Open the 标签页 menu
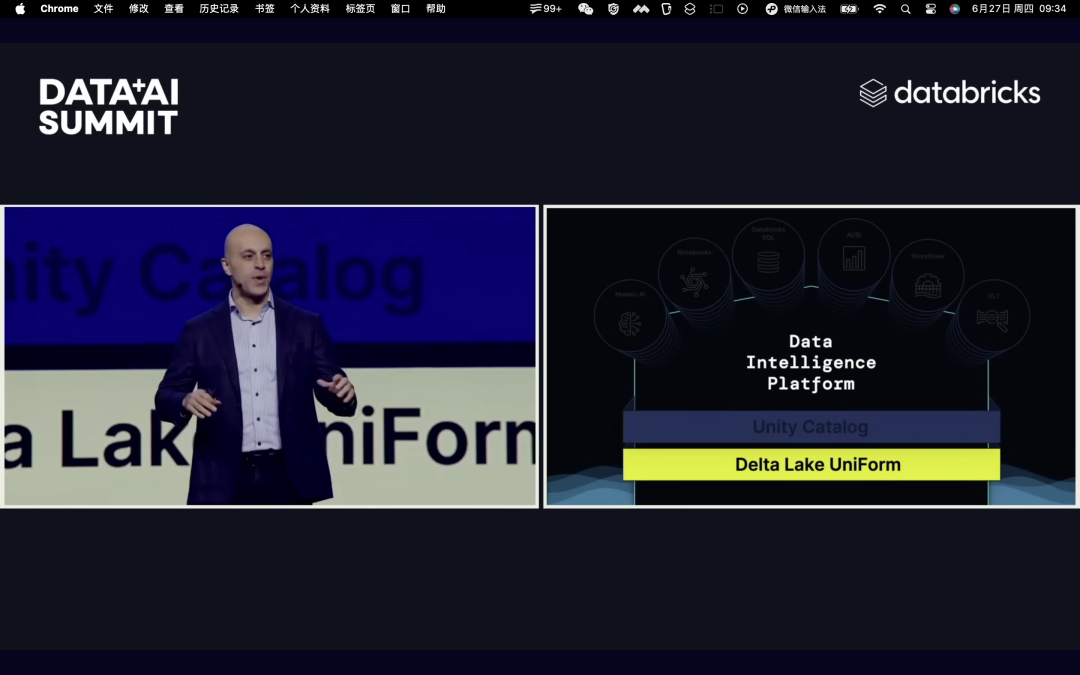 tap(360, 9)
